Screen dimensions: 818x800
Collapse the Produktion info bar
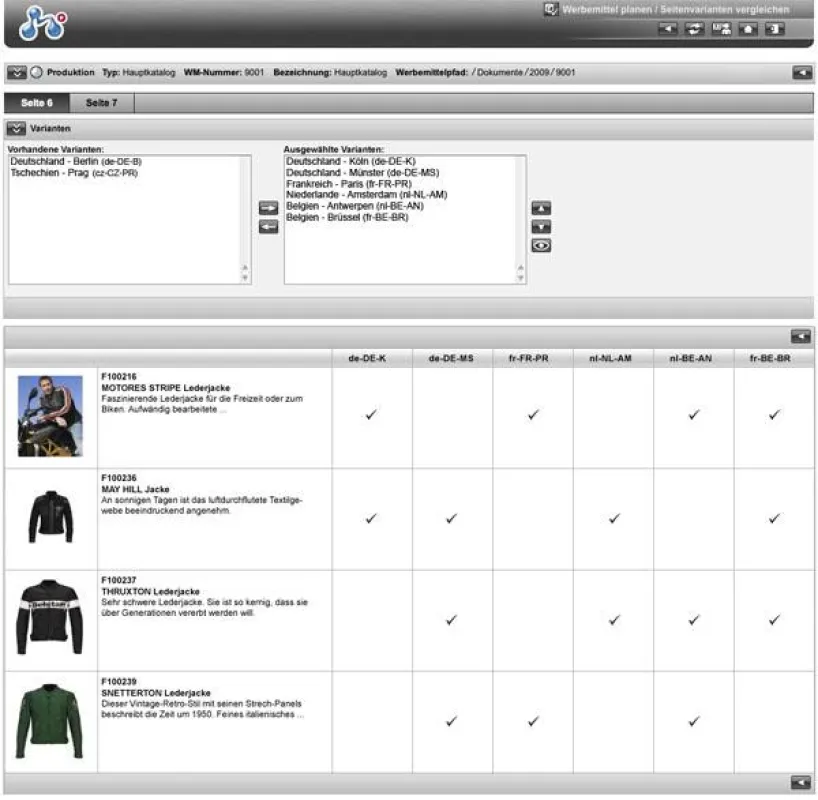[x=17, y=73]
